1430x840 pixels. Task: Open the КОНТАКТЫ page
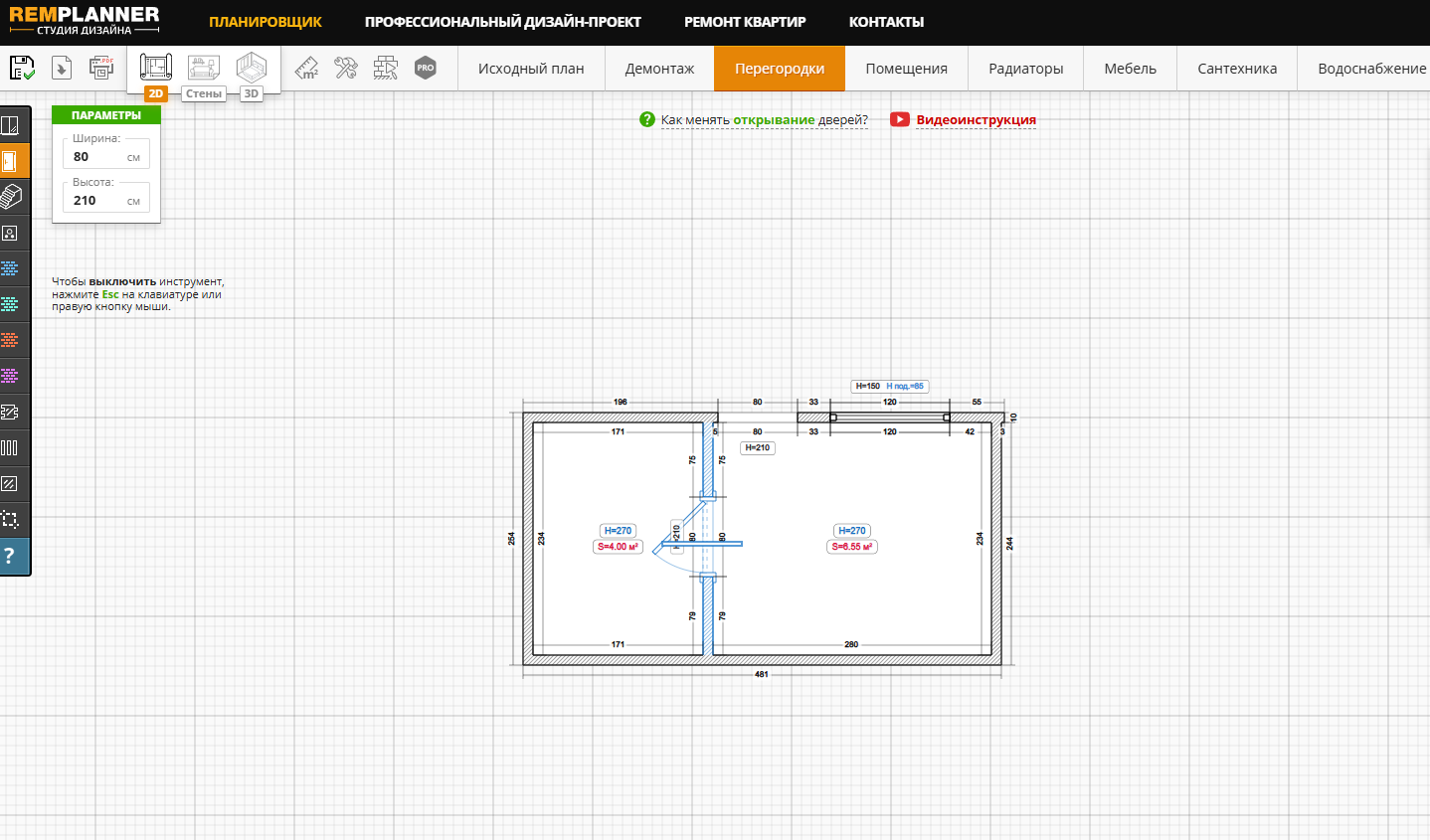[x=887, y=22]
